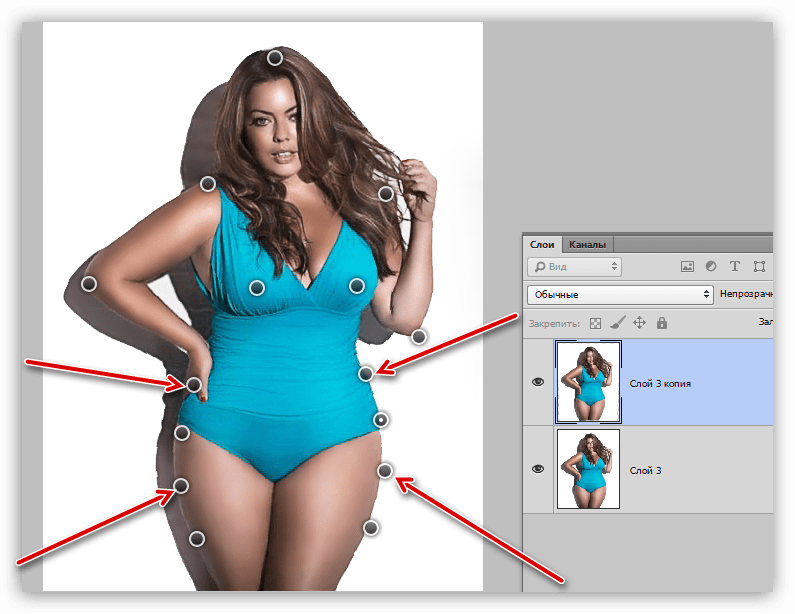The height and width of the screenshot is (614, 795).
Task: Enable the adjustment layer filter icon
Action: pyautogui.click(x=711, y=266)
